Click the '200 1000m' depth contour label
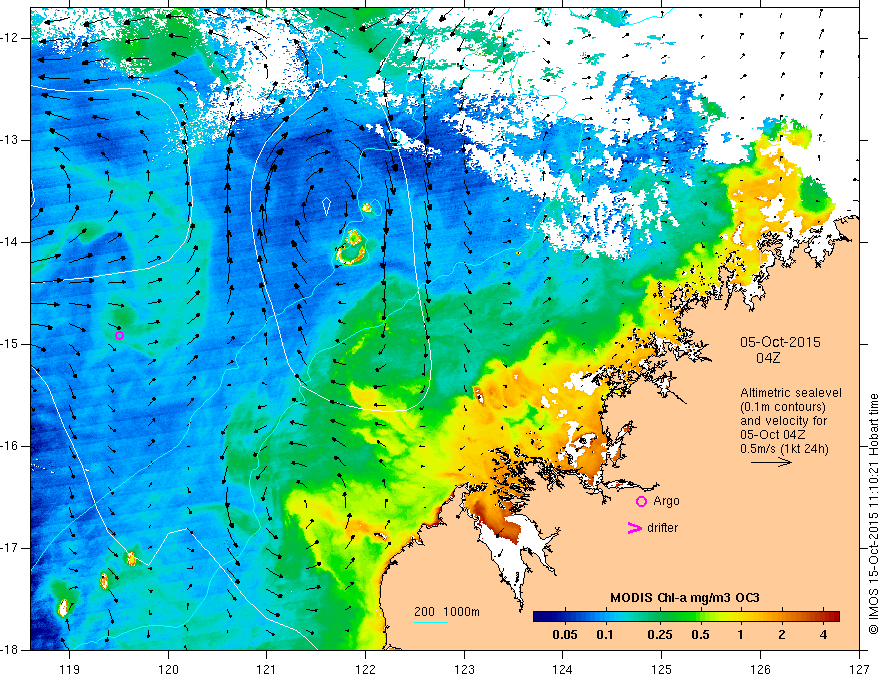 [x=447, y=612]
